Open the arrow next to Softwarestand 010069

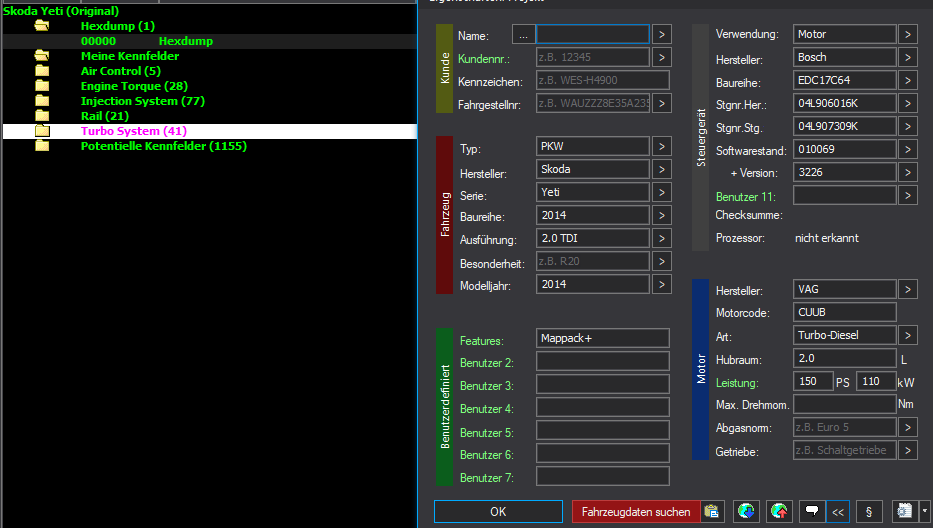[x=907, y=149]
